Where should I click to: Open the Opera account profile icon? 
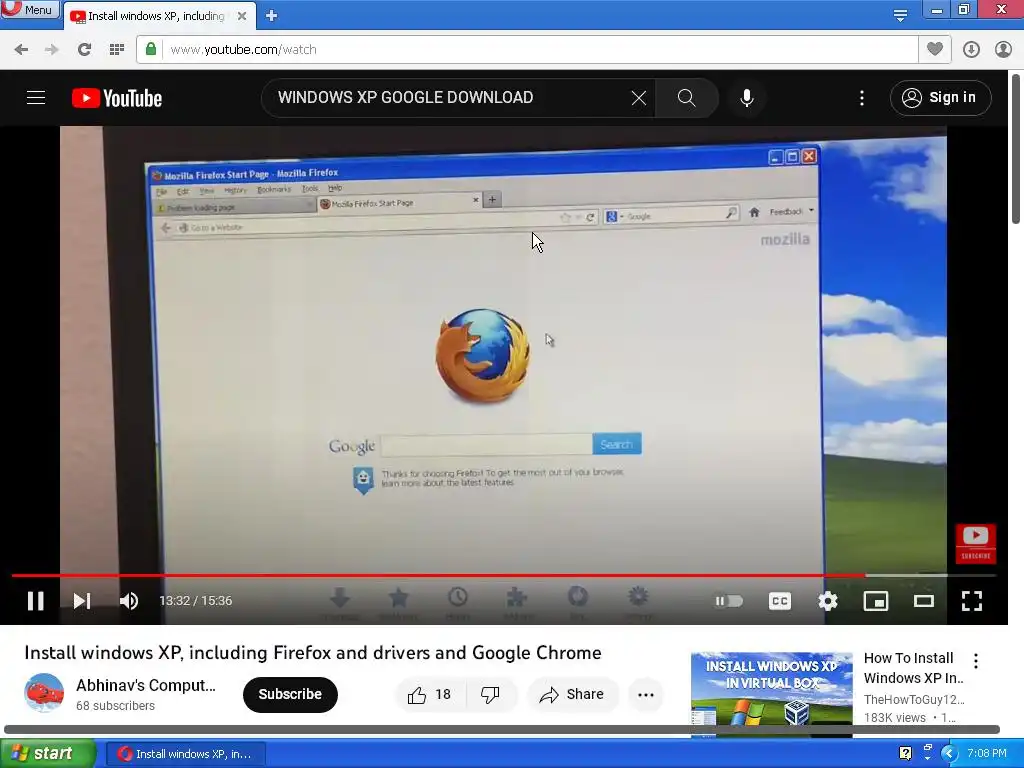(1003, 50)
